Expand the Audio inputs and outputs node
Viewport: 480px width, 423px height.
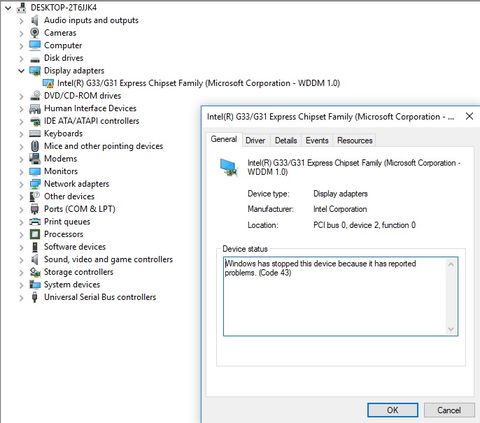(x=21, y=21)
